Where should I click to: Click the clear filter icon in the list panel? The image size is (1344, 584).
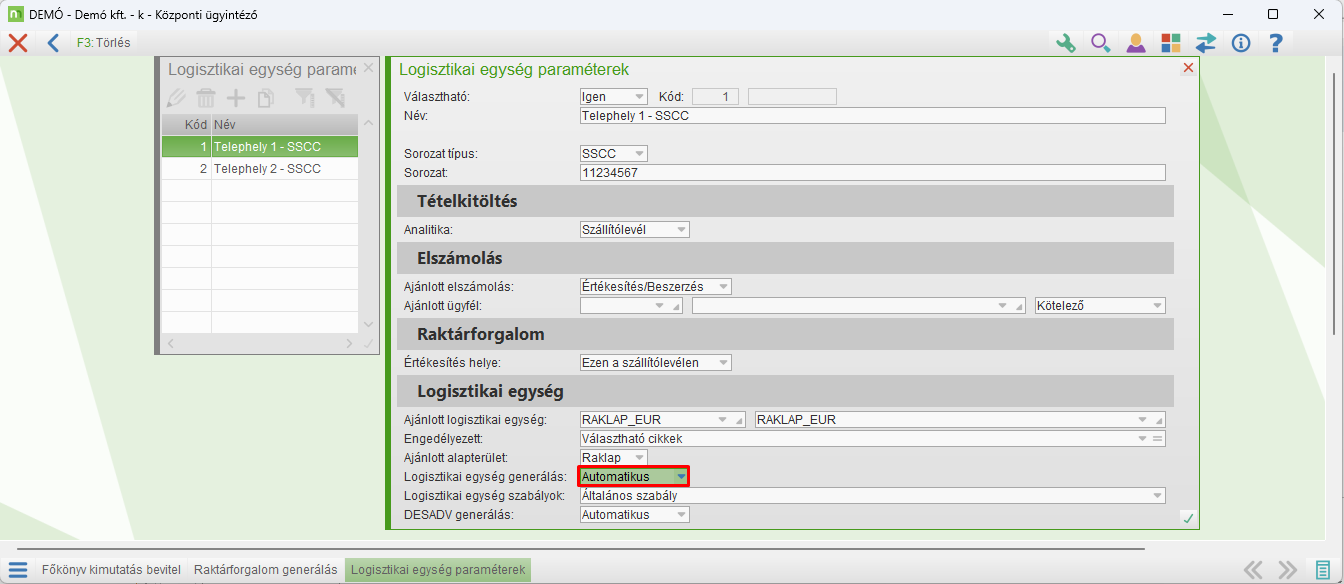(x=335, y=97)
